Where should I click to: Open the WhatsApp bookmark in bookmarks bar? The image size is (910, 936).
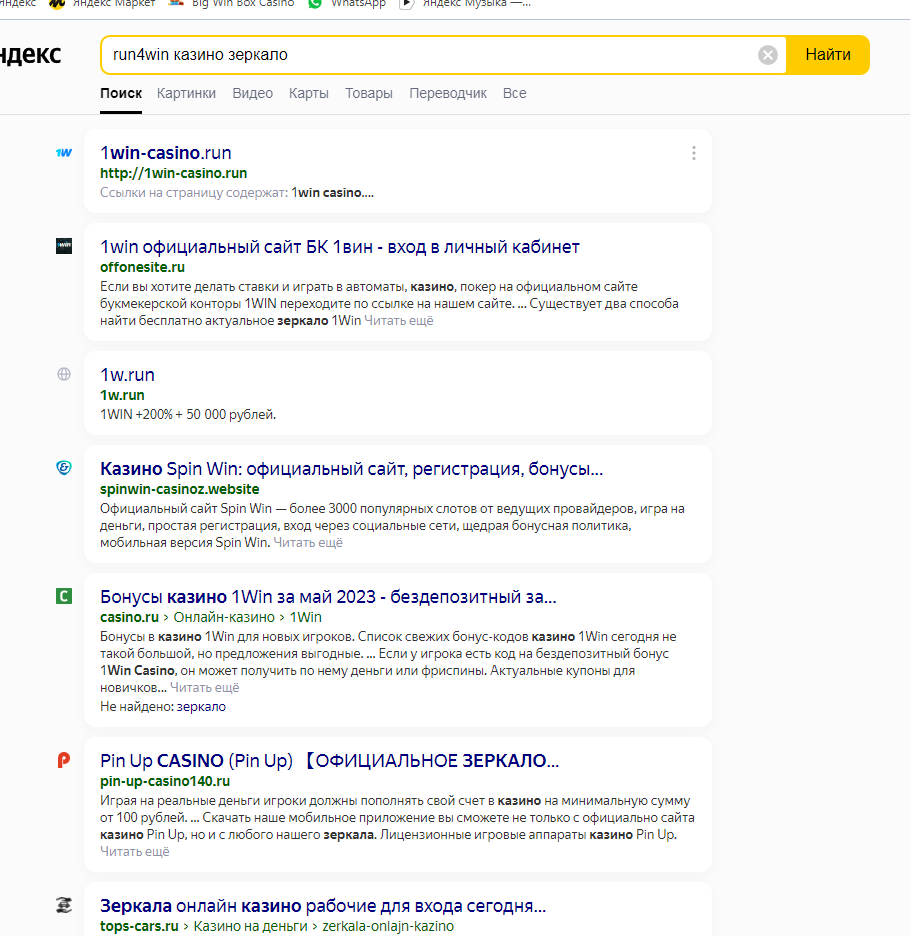[347, 3]
